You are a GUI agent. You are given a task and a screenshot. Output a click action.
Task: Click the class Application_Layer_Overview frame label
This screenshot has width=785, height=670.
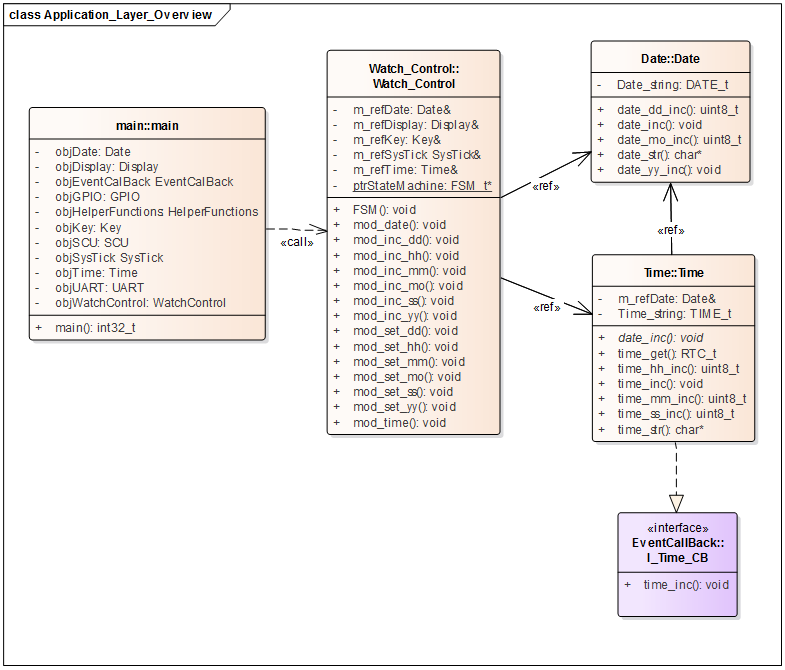click(111, 15)
